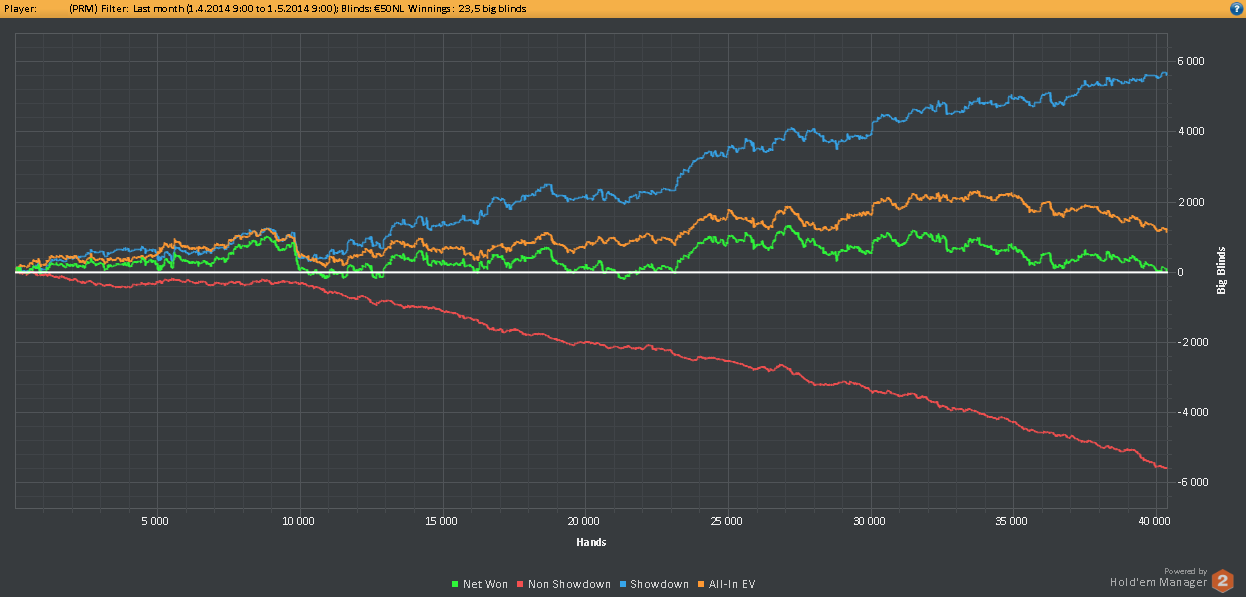
Task: Toggle the Showdown legend label
Action: [659, 584]
